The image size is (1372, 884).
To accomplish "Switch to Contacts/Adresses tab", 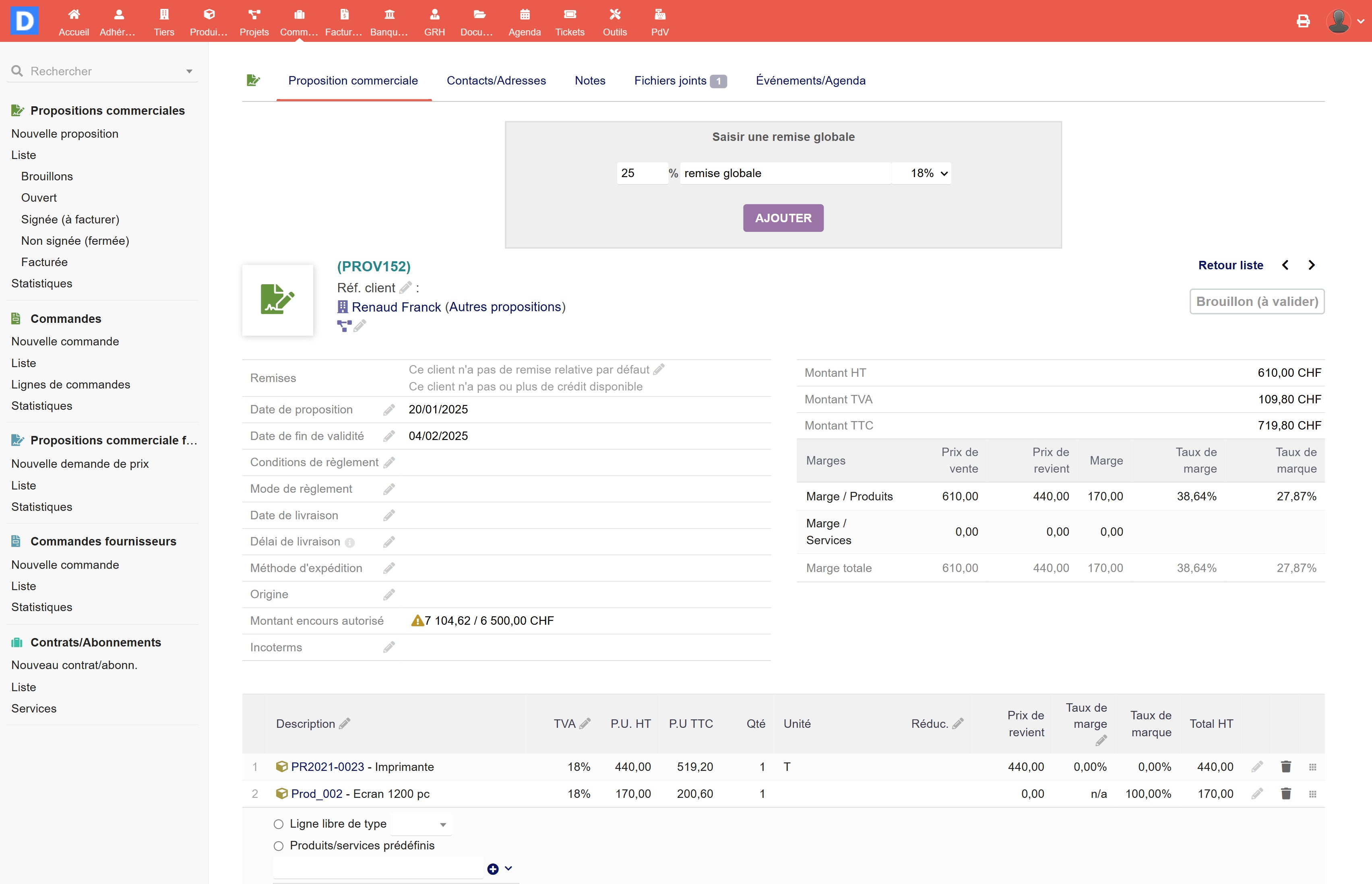I will [x=496, y=81].
